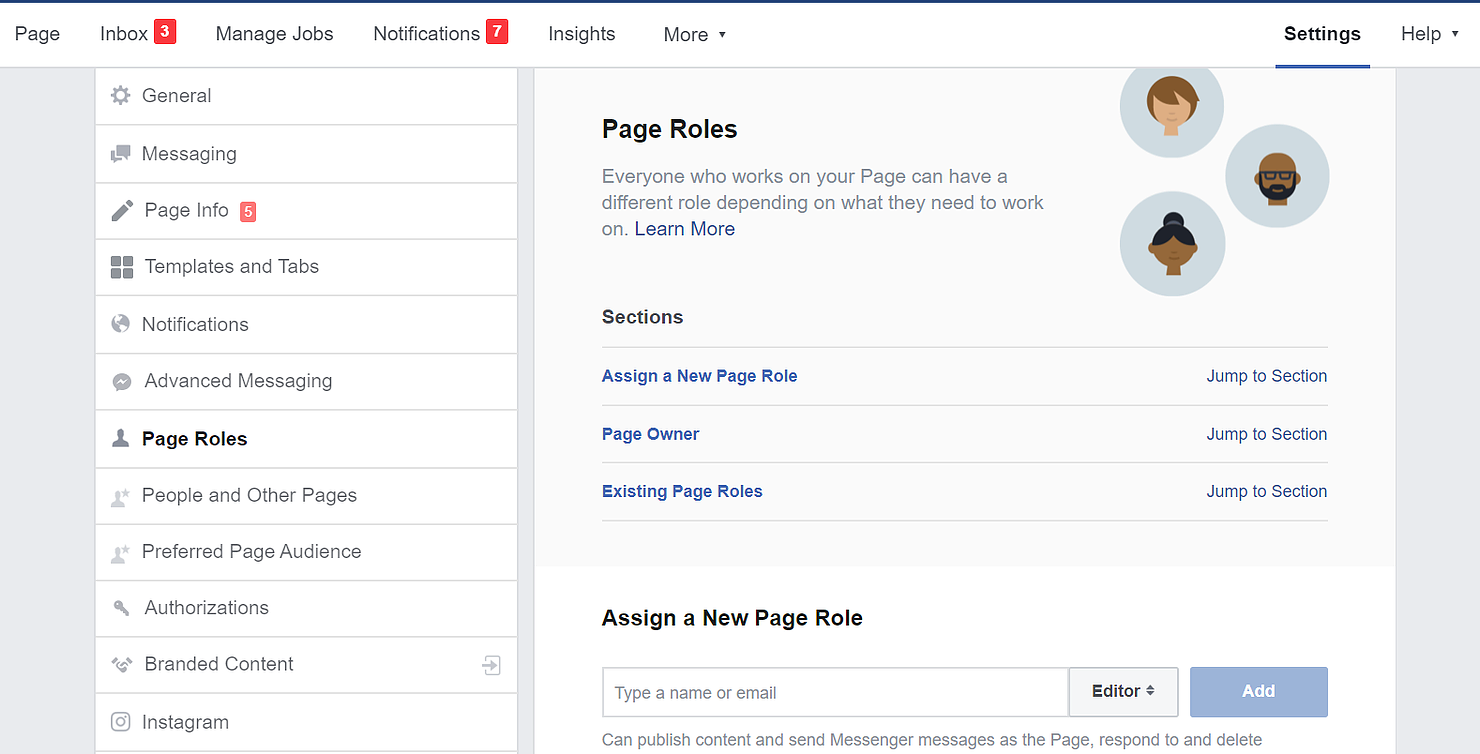The image size is (1480, 754).
Task: Select Page Roles in the sidebar
Action: [306, 438]
